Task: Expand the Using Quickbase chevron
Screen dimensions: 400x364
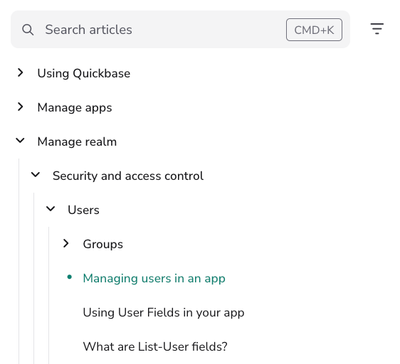Action: [x=20, y=73]
